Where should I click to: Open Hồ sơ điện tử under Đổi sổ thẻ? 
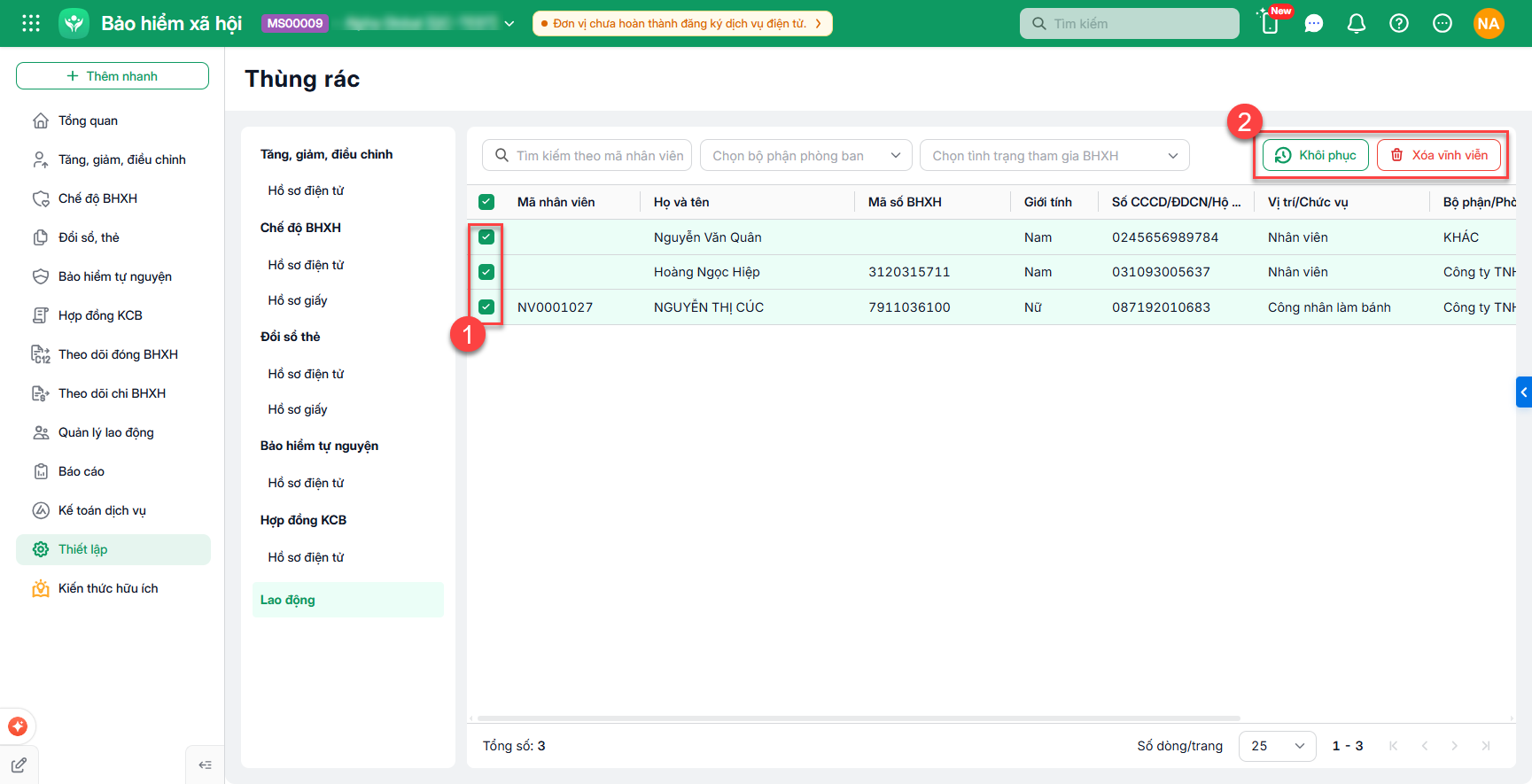point(306,374)
